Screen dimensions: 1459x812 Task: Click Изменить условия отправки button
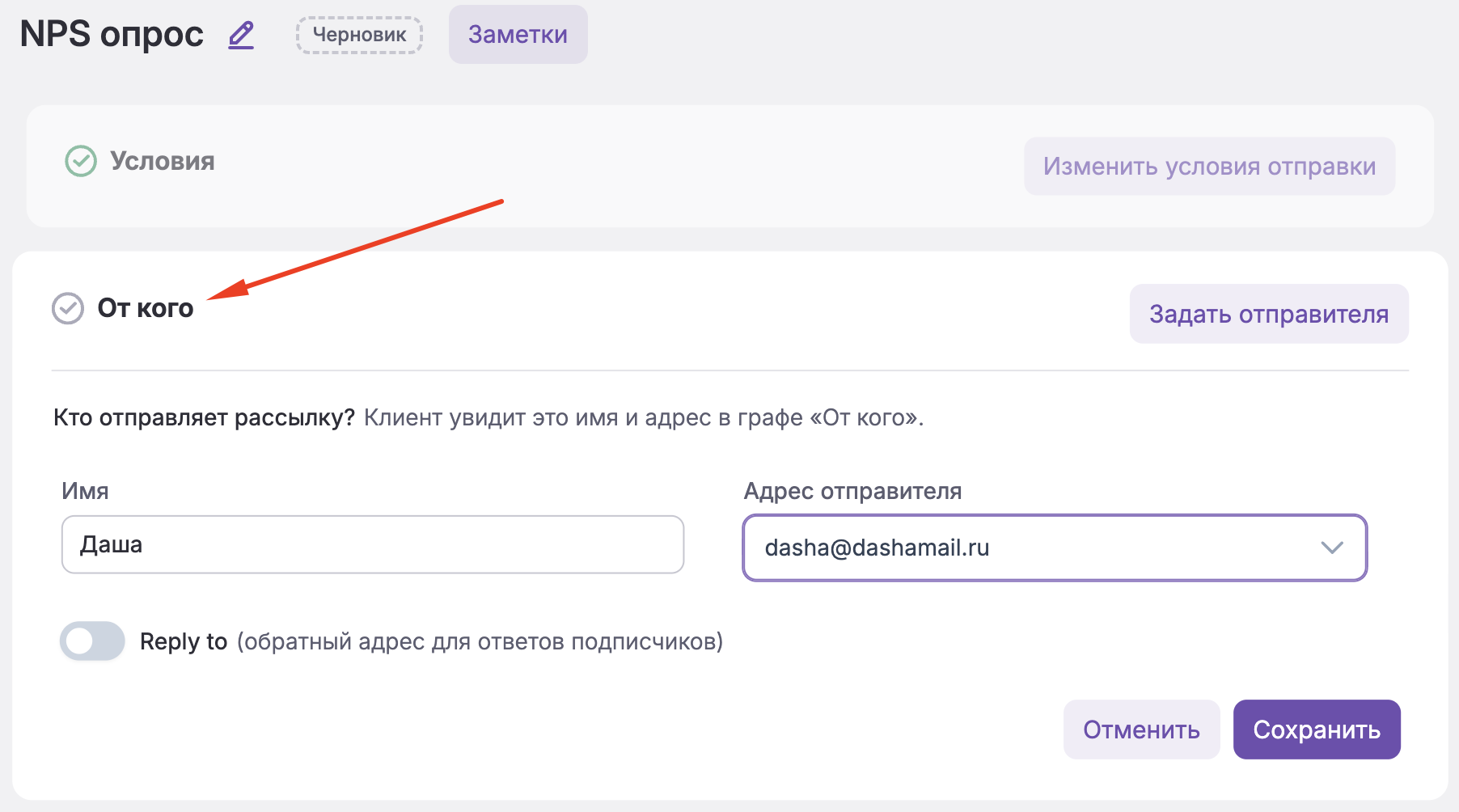point(1209,166)
